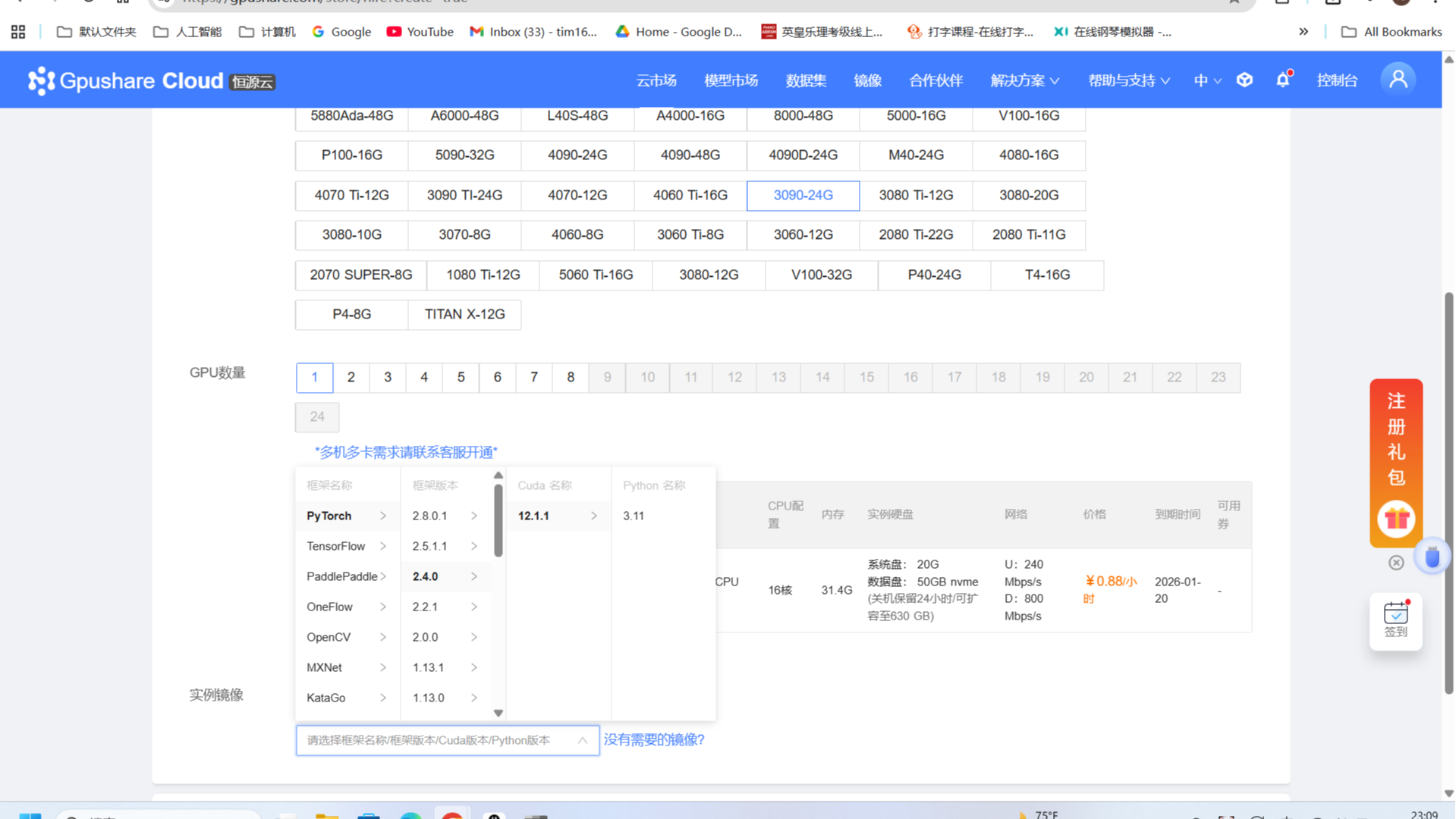Expand framework version 2.4.0

point(445,576)
